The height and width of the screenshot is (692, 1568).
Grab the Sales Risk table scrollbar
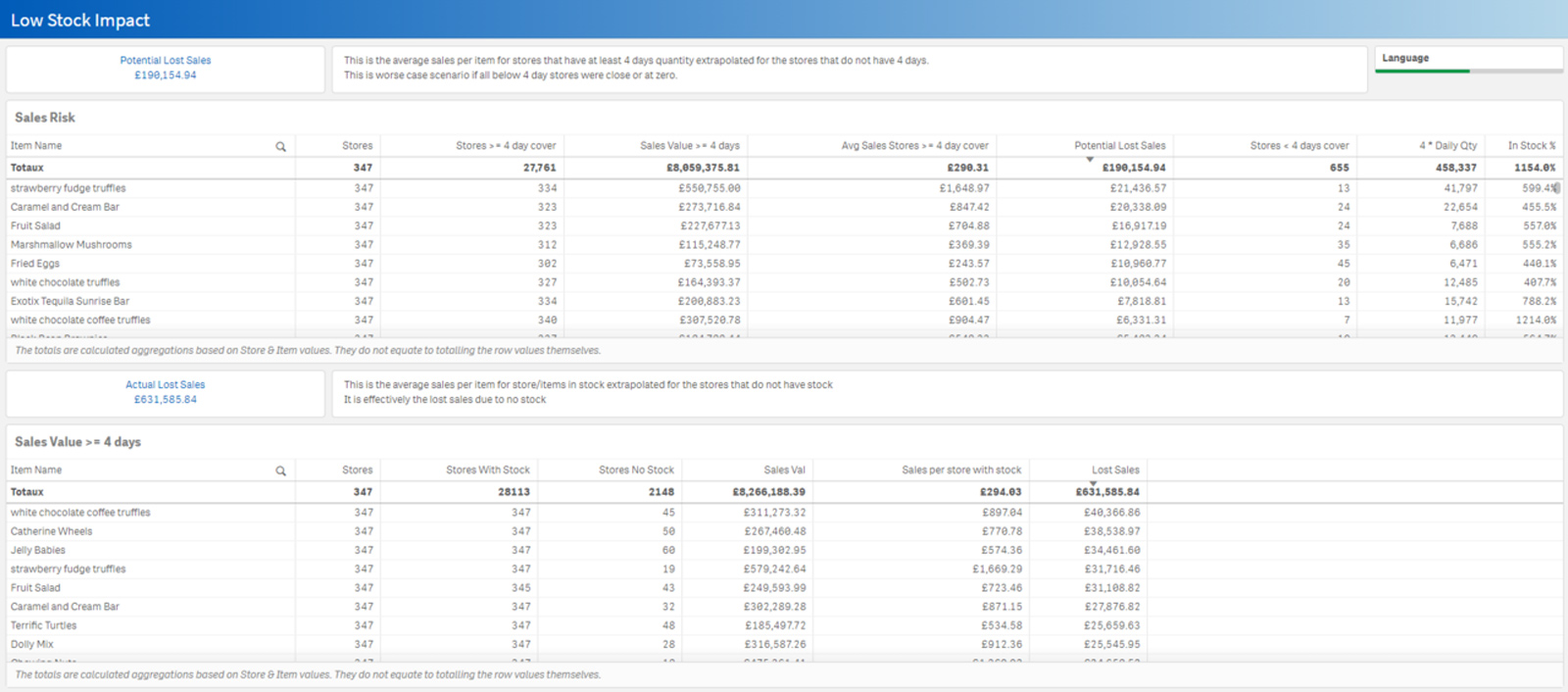tap(1557, 188)
